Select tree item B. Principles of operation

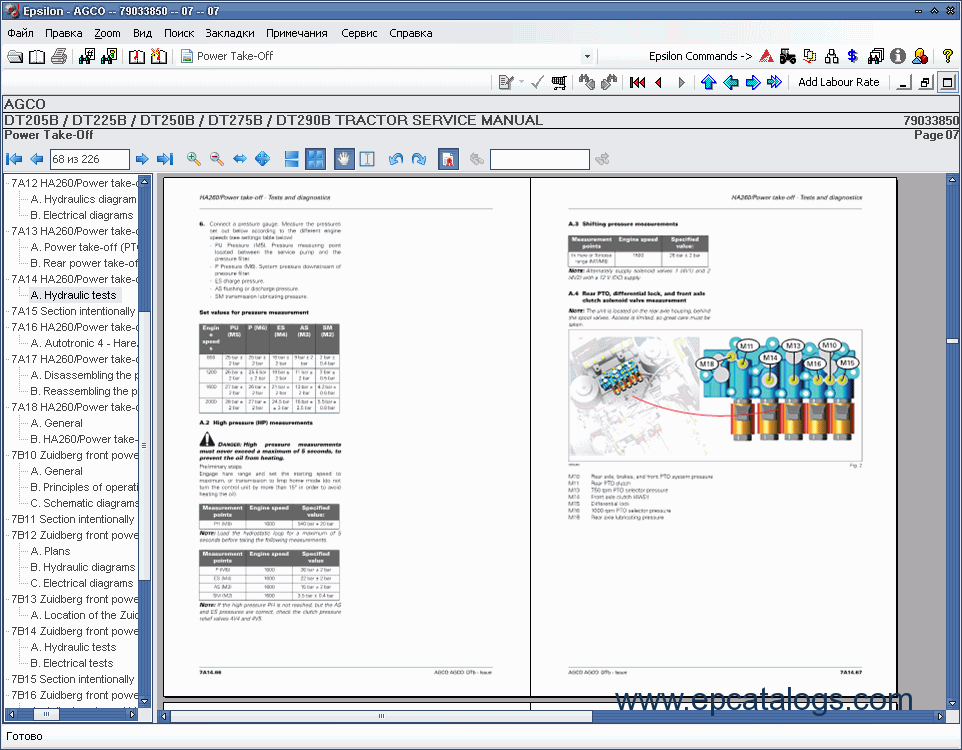point(83,487)
